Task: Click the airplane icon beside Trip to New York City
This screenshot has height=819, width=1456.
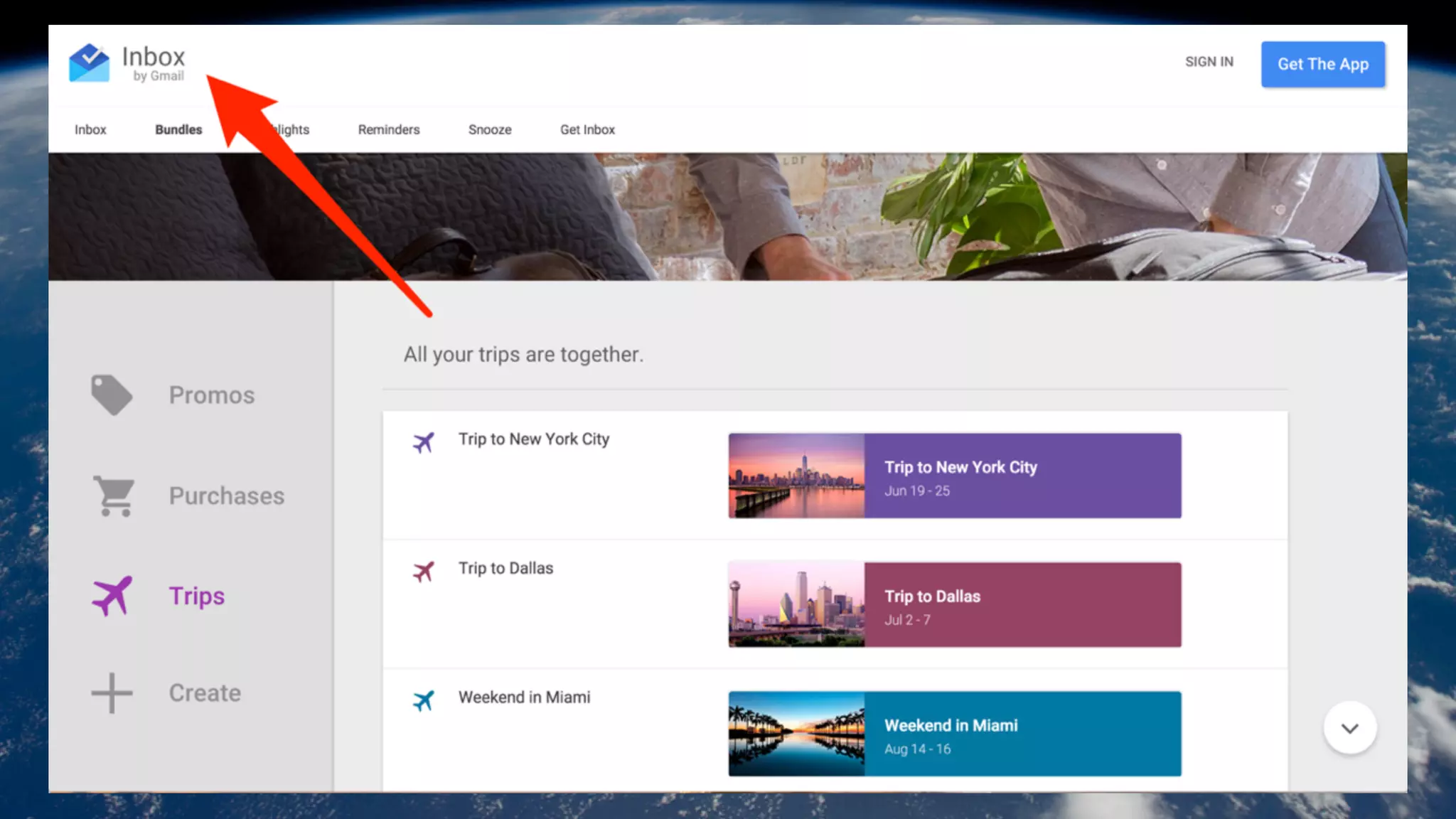Action: click(x=423, y=442)
